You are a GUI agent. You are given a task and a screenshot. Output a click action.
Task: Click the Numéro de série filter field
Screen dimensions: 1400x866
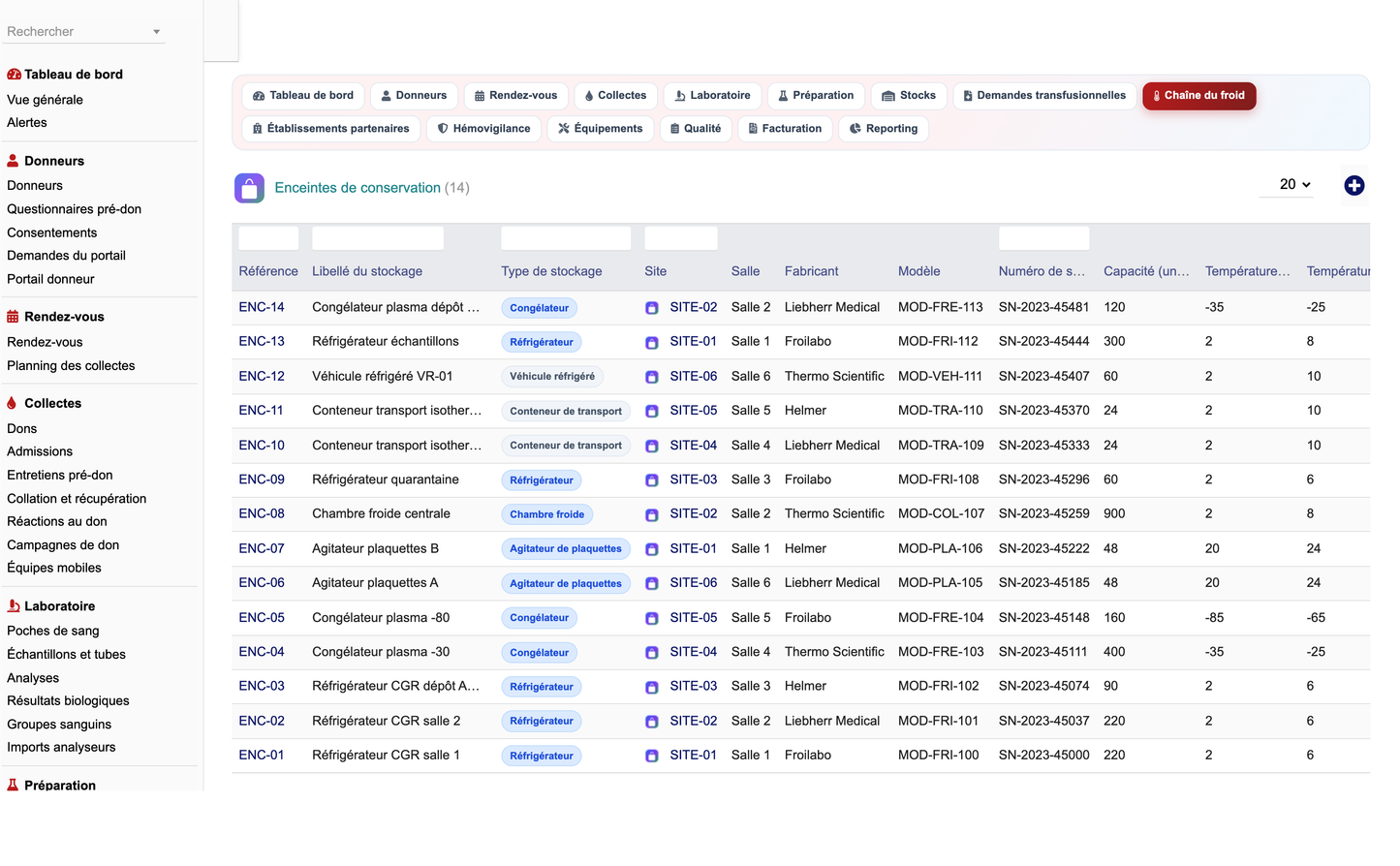pyautogui.click(x=1044, y=238)
